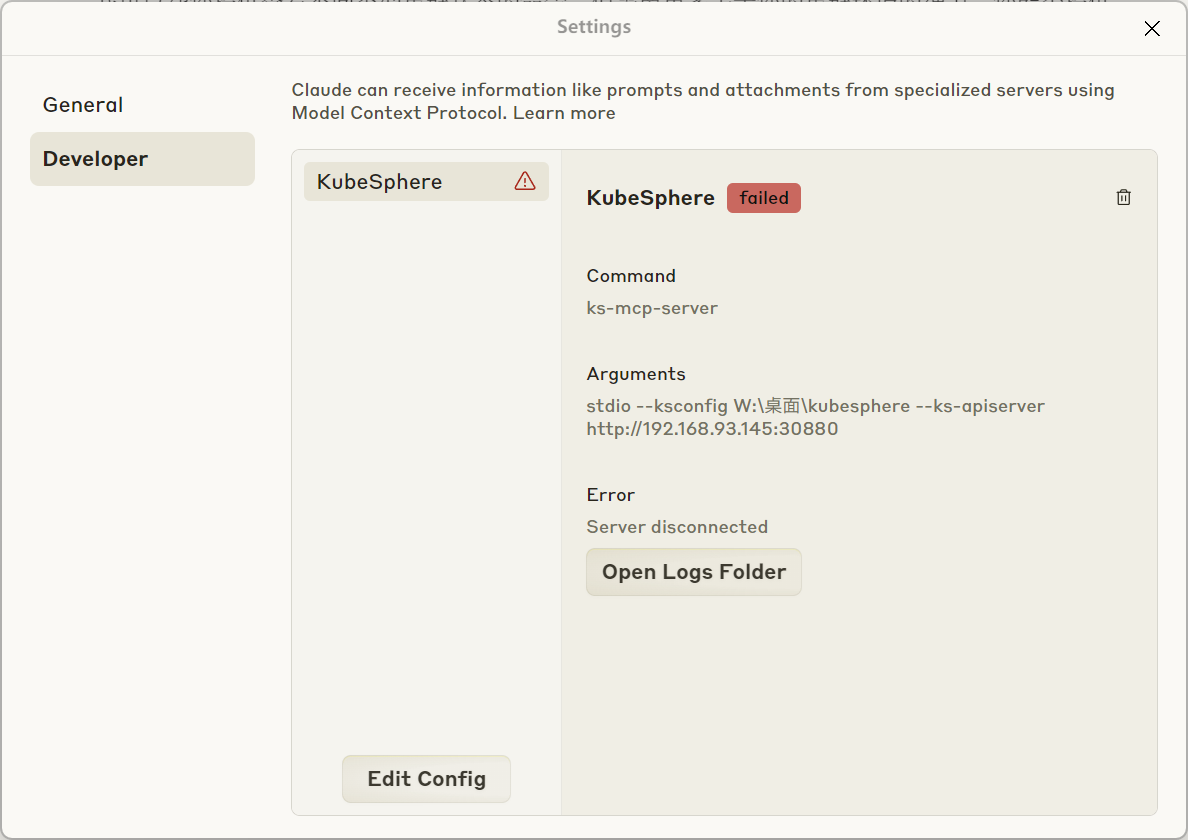Click the Error label
The image size is (1188, 840).
611,495
